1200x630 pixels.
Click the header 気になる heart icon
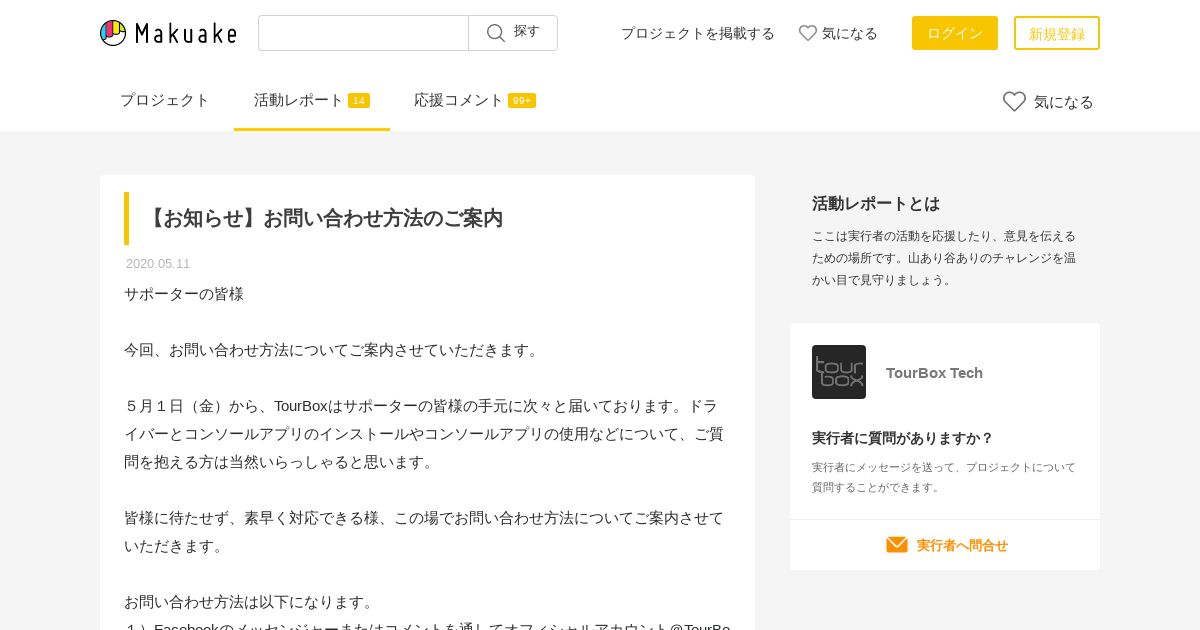[808, 33]
